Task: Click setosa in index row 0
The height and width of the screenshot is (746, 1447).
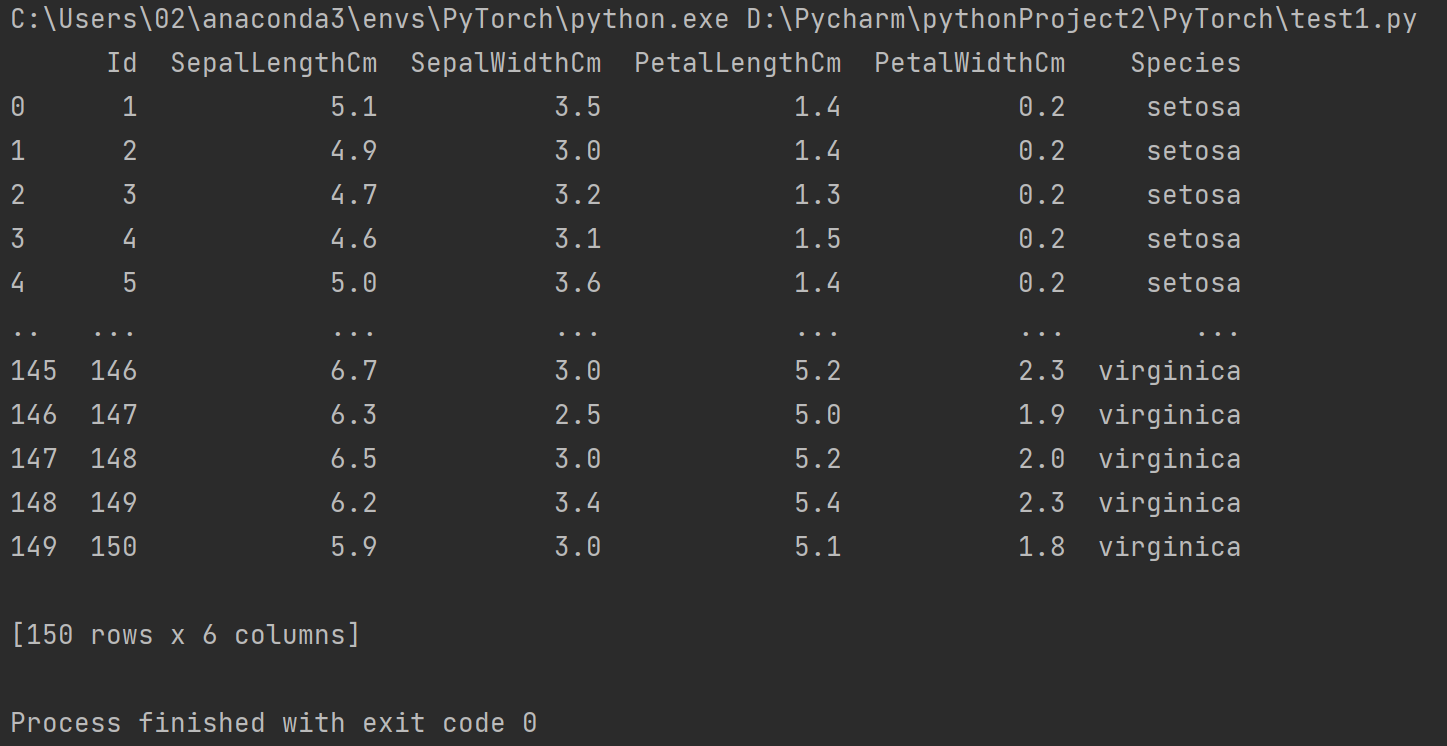Action: click(1194, 107)
